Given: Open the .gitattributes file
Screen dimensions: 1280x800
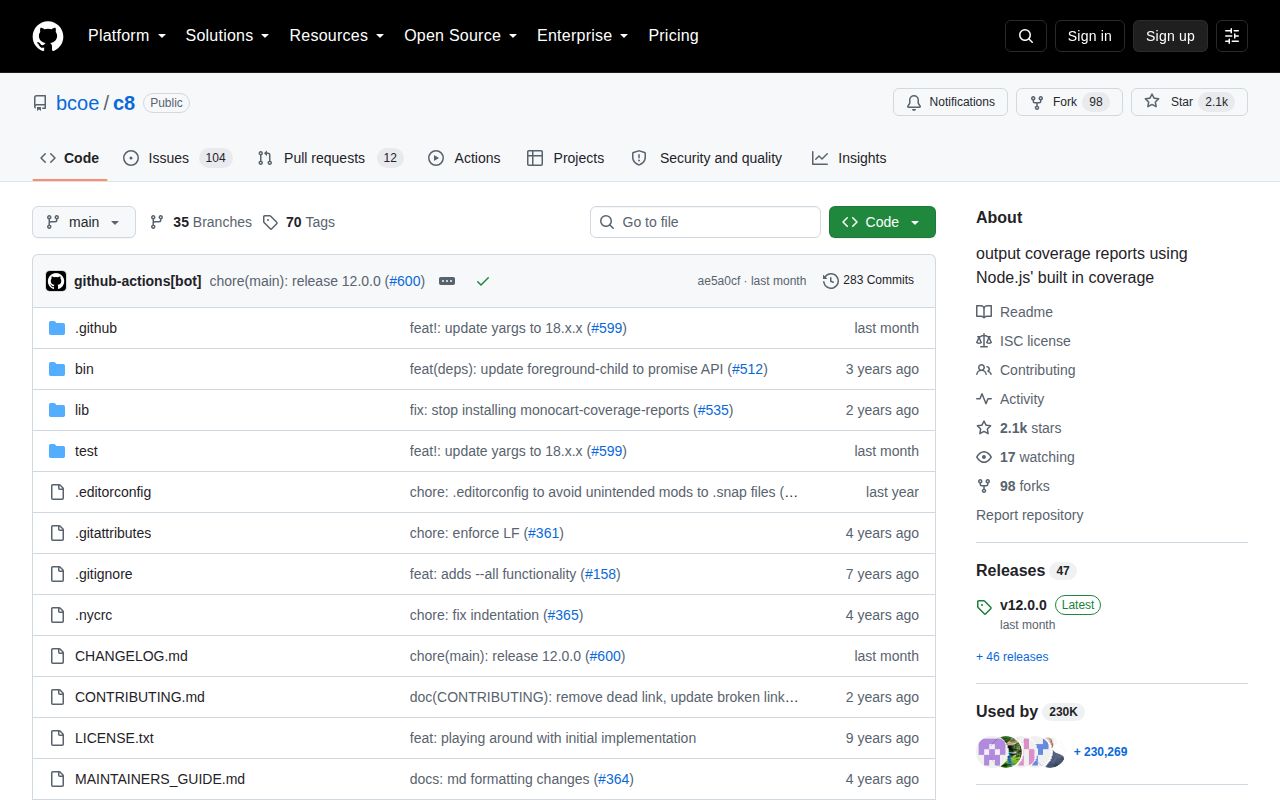Looking at the screenshot, I should pos(113,533).
